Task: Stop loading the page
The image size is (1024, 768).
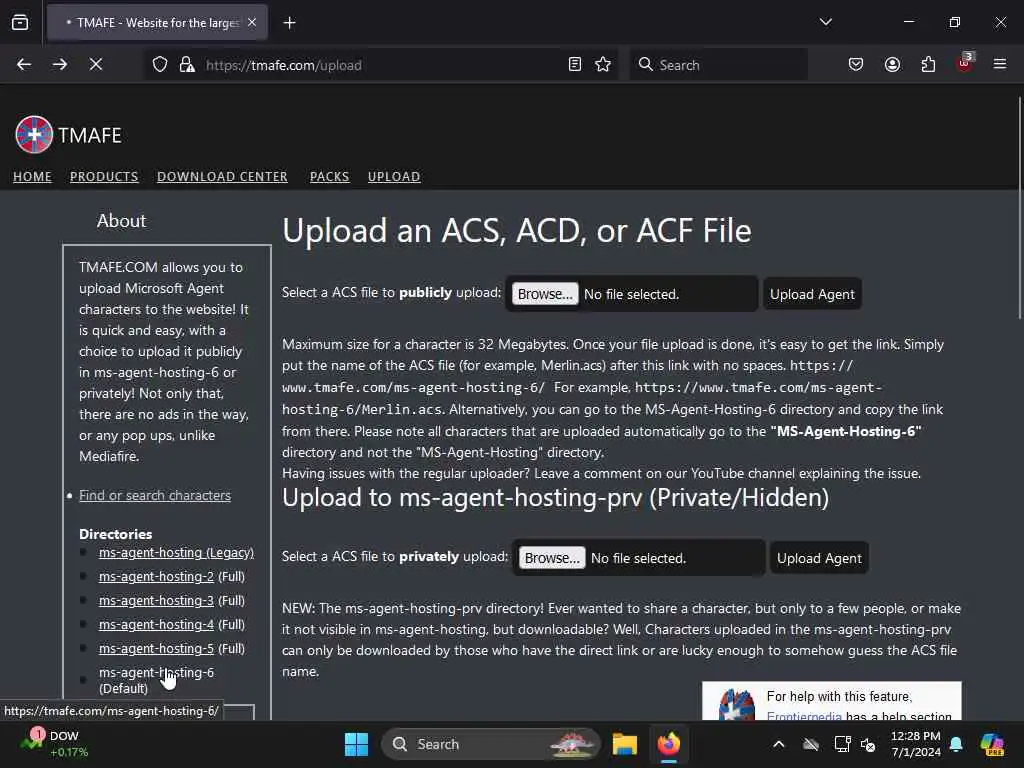Action: (96, 65)
